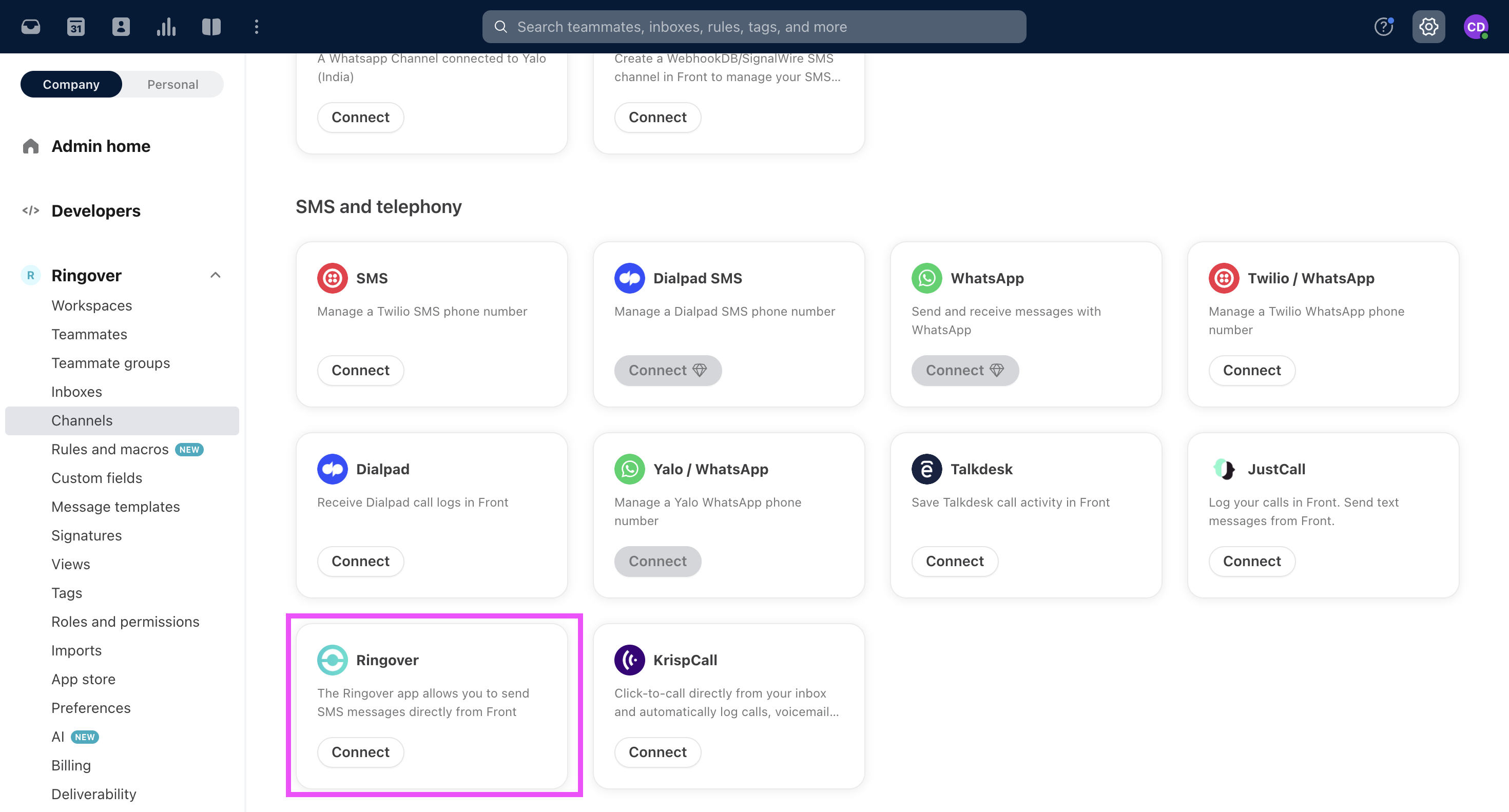Image resolution: width=1509 pixels, height=812 pixels.
Task: Open Roles and permissions in sidebar
Action: tap(125, 622)
